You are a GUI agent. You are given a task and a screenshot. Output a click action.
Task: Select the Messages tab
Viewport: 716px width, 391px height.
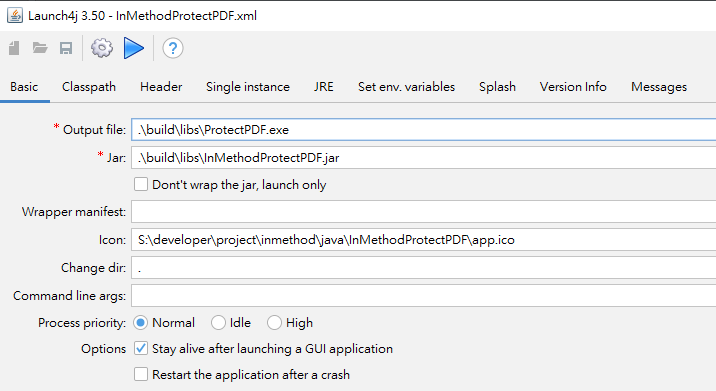659,87
